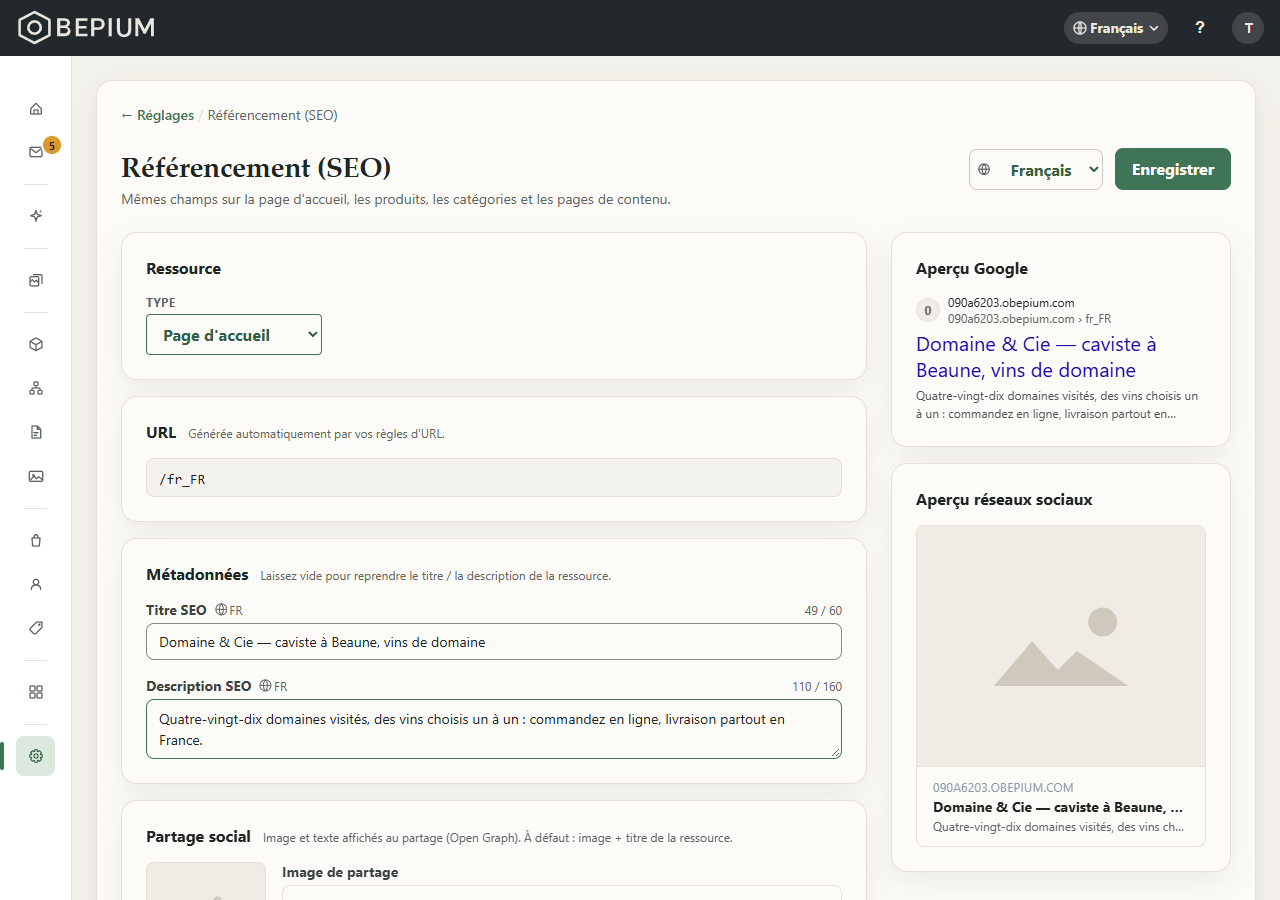Screen dimensions: 1280x900
Task: Open the content pages document icon
Action: click(x=36, y=432)
